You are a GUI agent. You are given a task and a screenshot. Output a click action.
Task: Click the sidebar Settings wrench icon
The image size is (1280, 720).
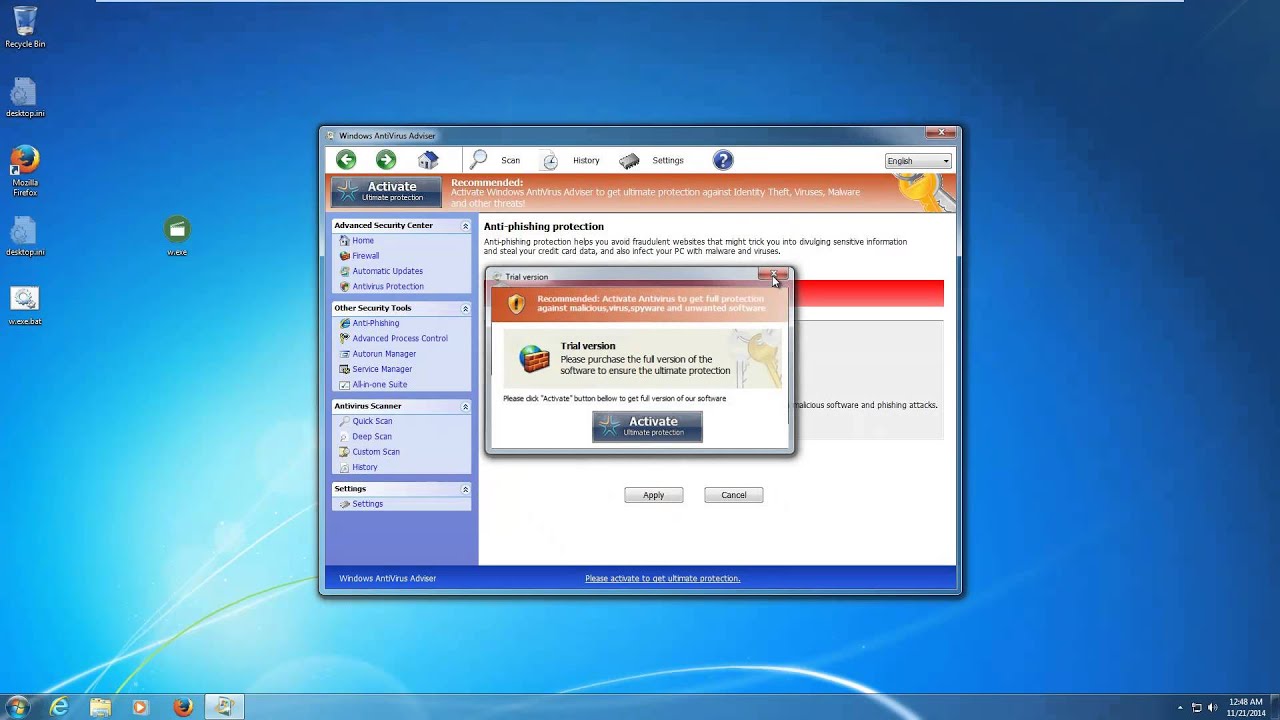click(x=345, y=504)
